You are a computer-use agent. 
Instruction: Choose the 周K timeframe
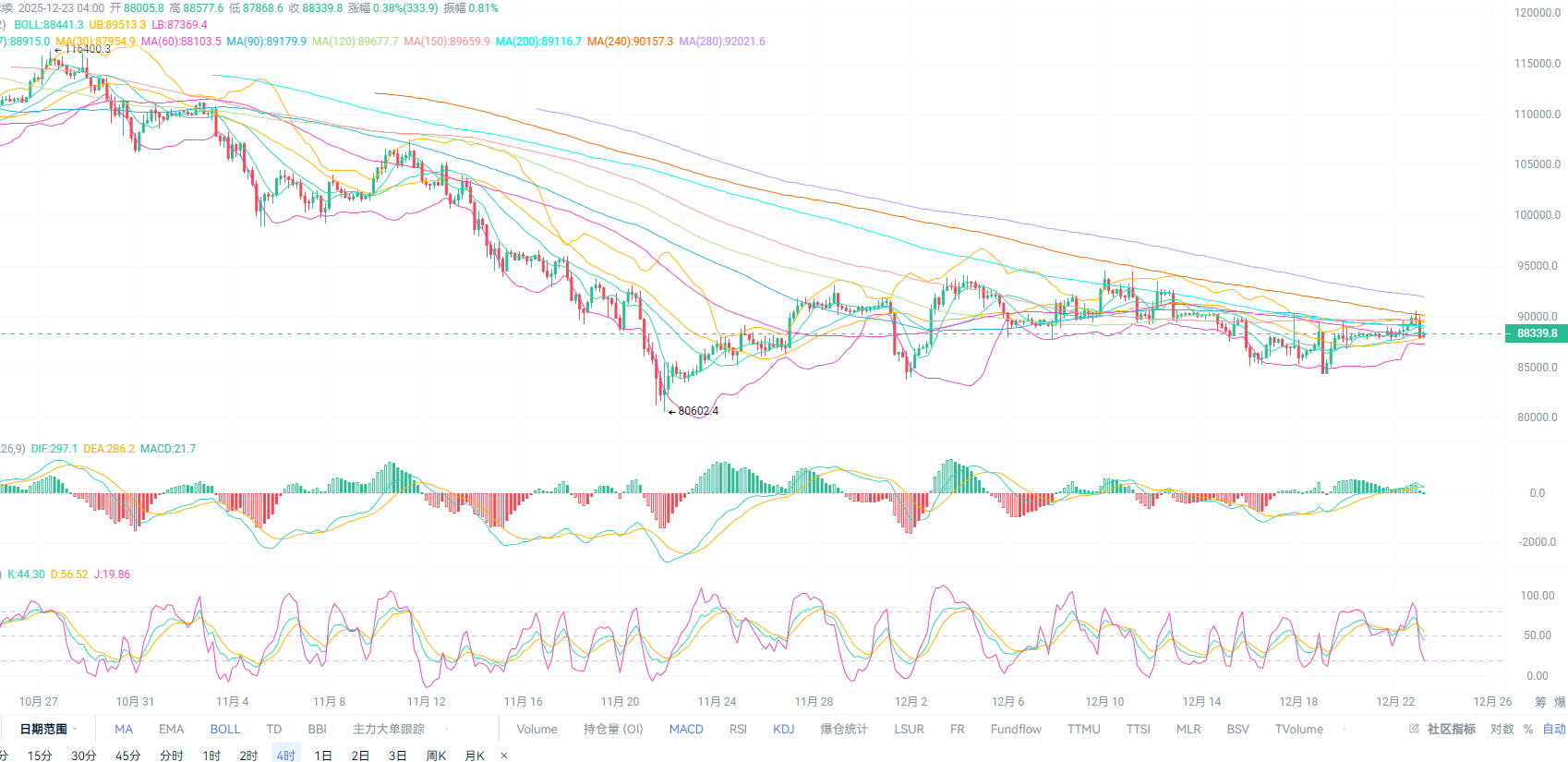click(436, 756)
